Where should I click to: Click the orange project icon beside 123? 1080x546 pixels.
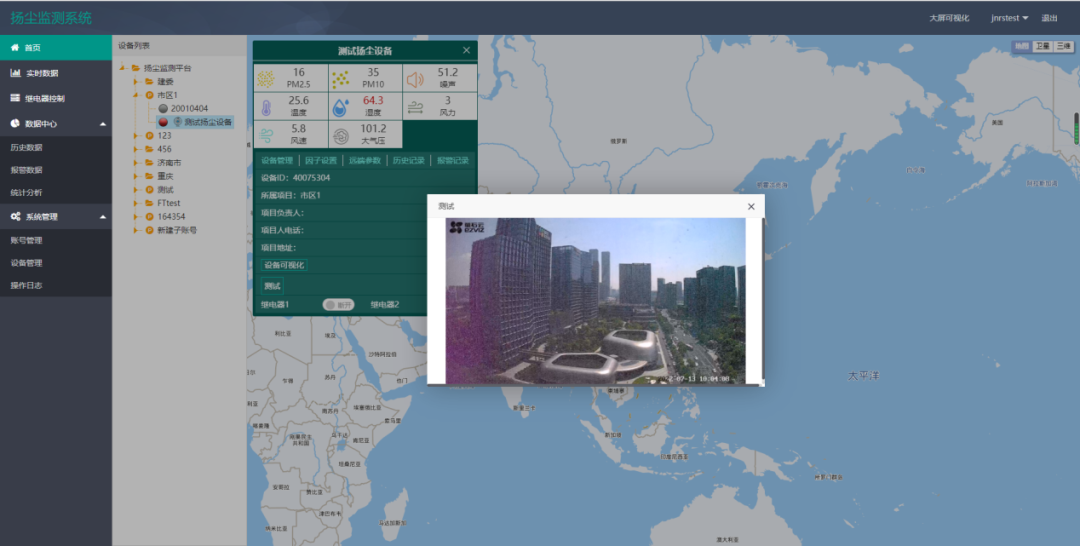coord(149,136)
